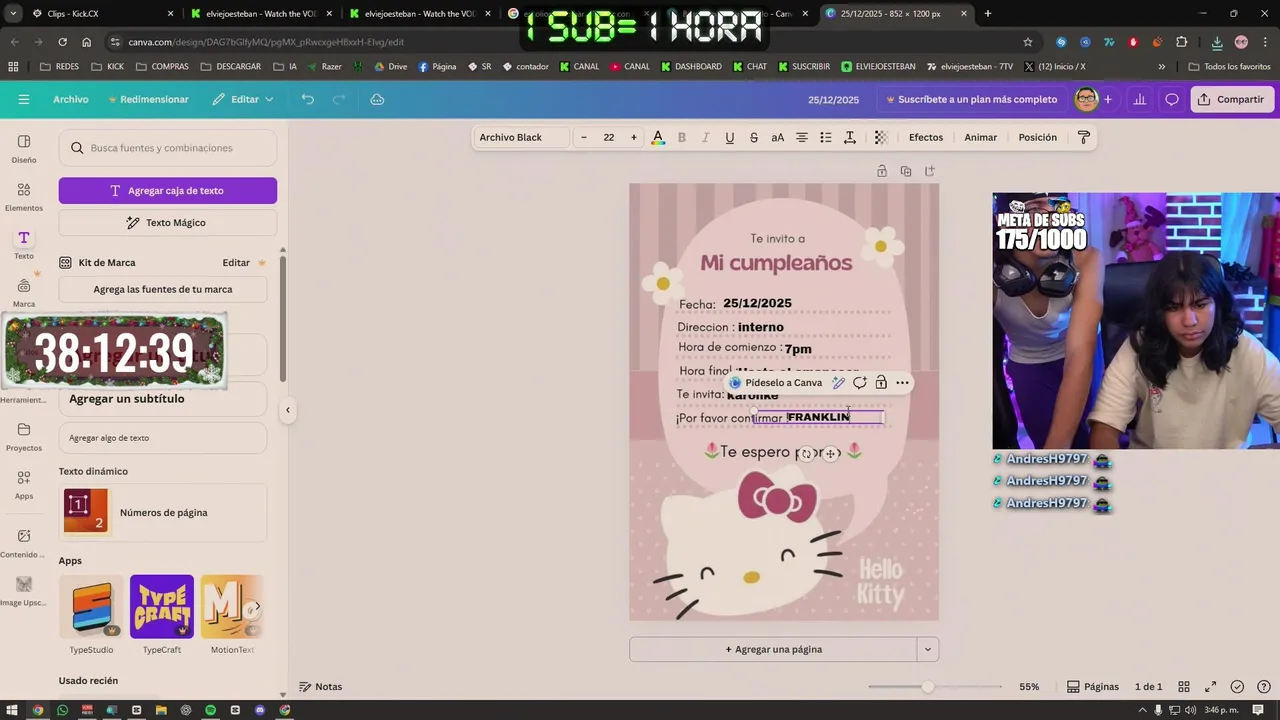Open the Archivo menu

pos(71,99)
